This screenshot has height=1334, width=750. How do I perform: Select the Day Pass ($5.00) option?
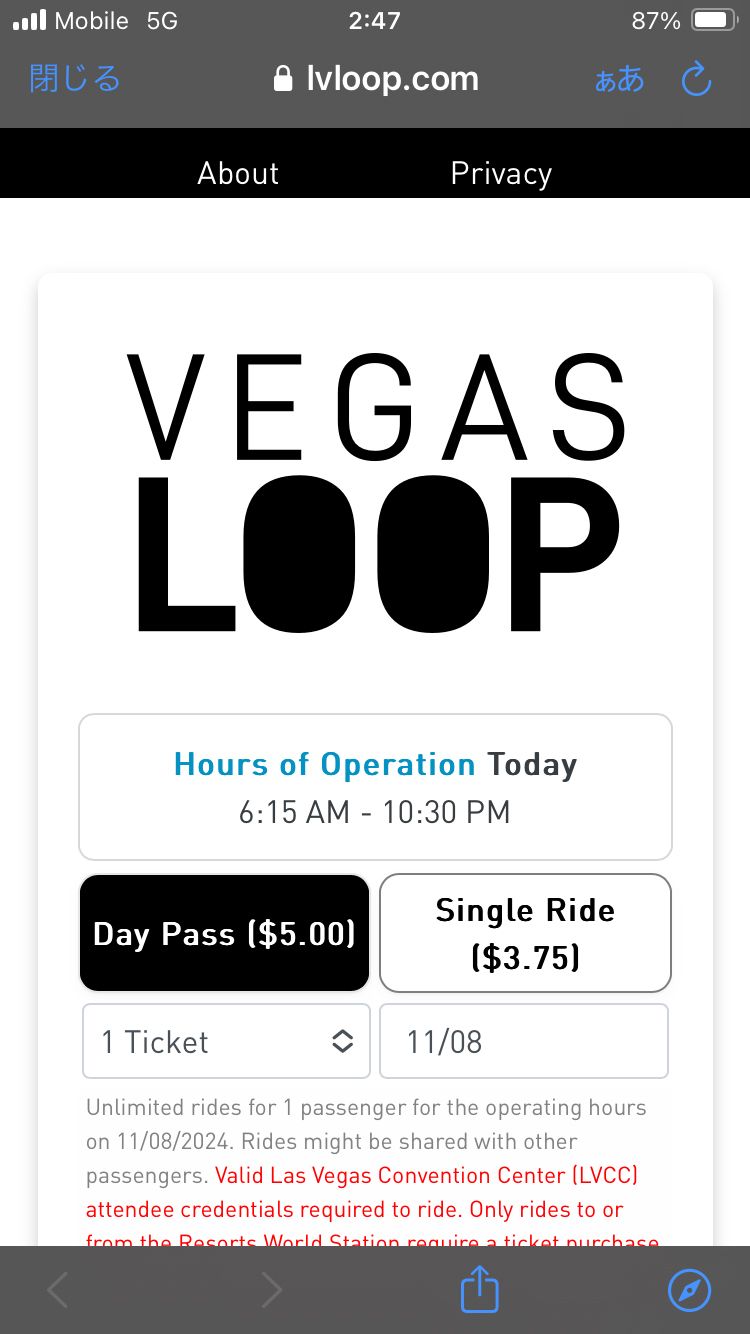tap(224, 933)
